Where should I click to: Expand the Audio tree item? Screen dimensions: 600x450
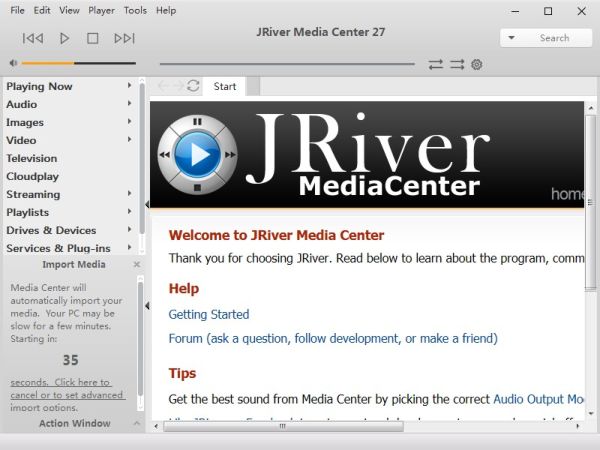[x=129, y=104]
